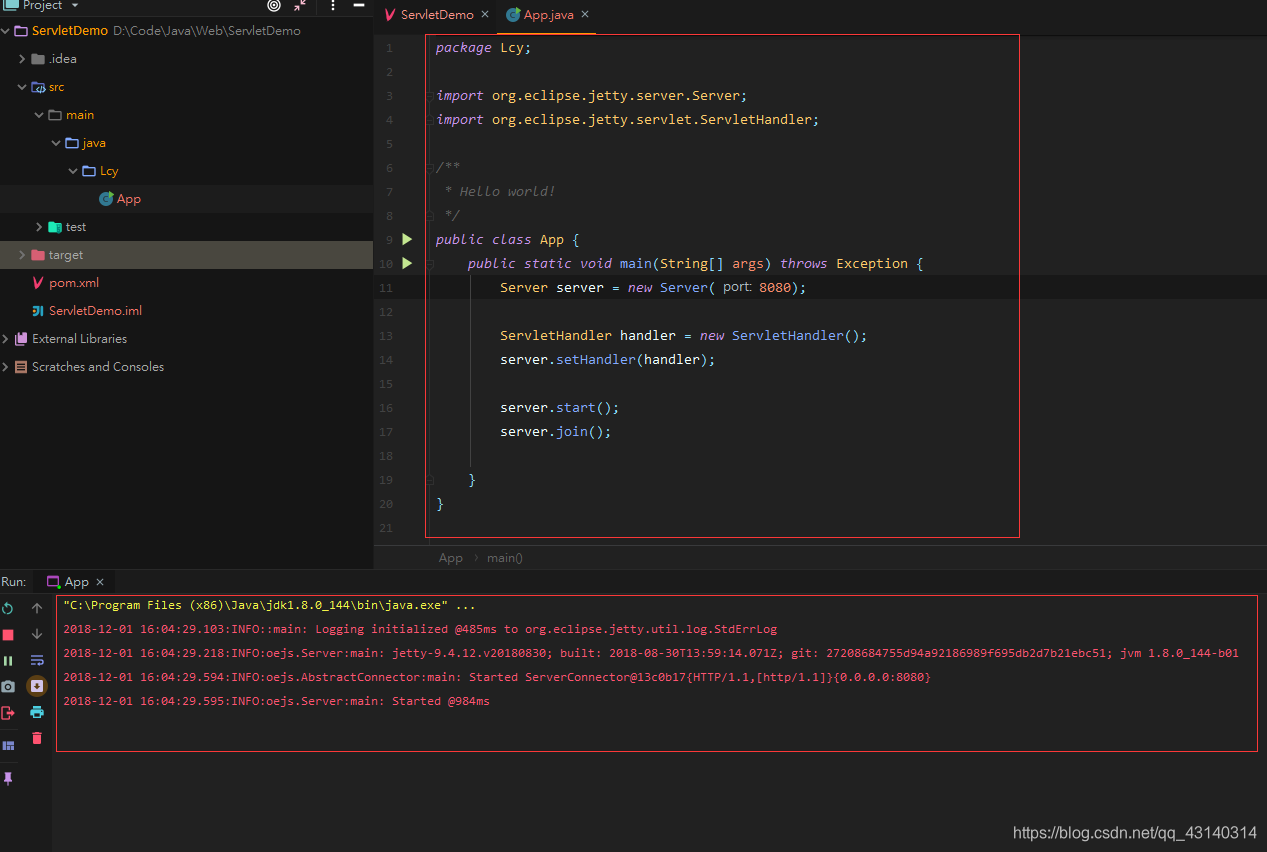Open Project panel options (three dots)
Viewport: 1267px width, 852px height.
tap(333, 5)
